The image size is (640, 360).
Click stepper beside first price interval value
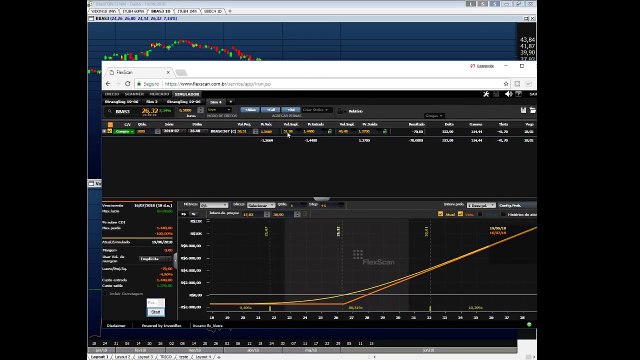click(x=267, y=214)
